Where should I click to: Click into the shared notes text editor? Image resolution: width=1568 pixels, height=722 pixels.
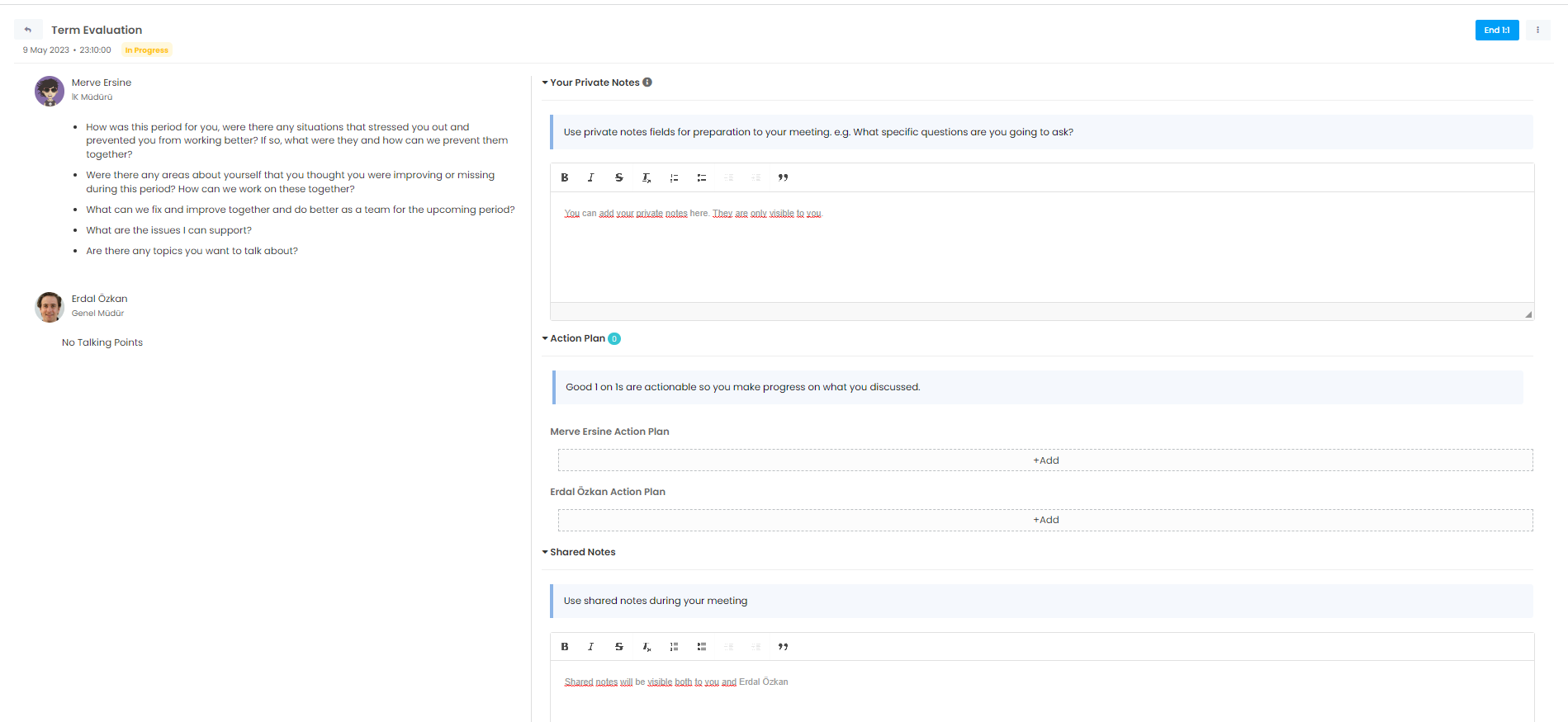1042,691
